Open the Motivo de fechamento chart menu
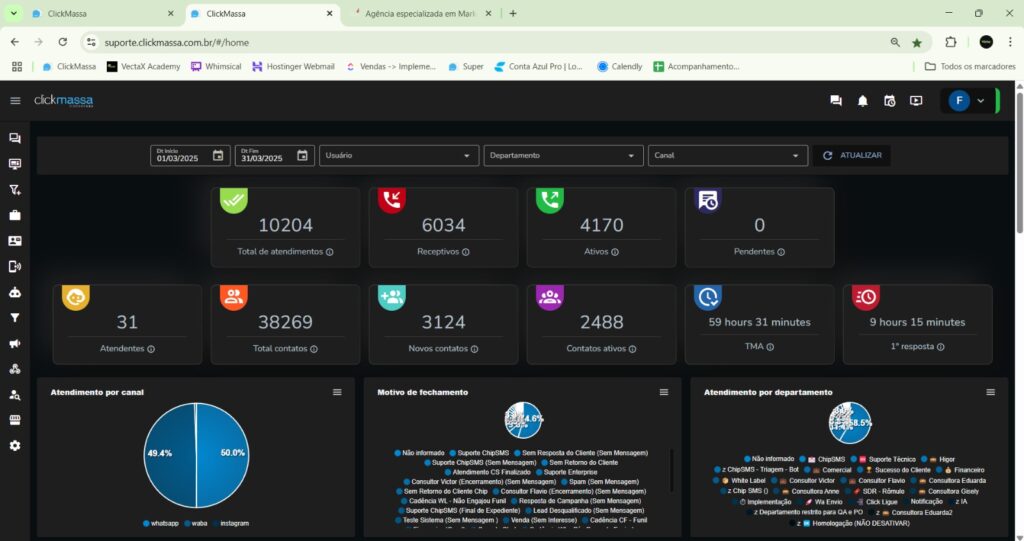The height and width of the screenshot is (541, 1024). 664,392
